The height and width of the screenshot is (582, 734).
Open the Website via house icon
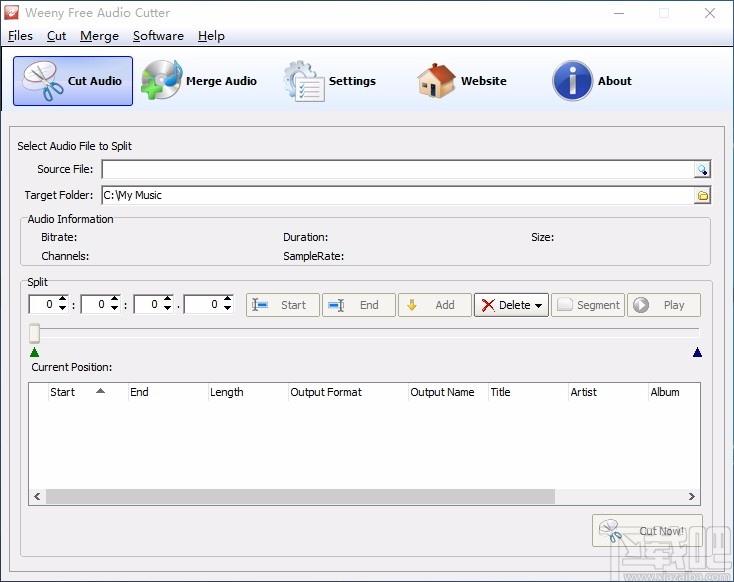(462, 81)
